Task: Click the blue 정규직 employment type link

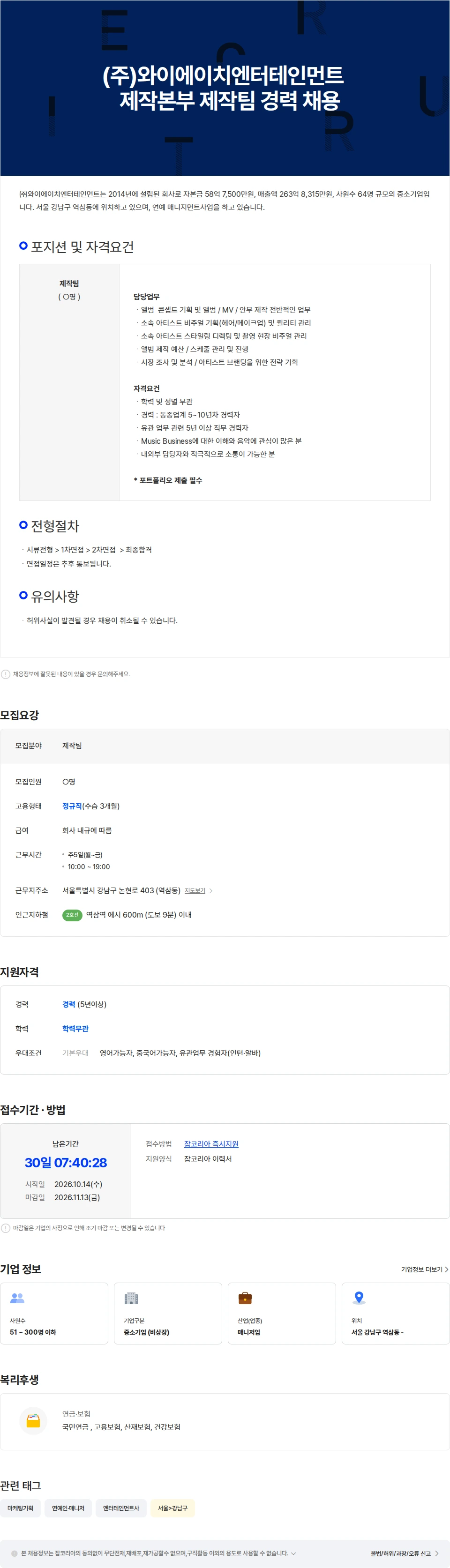Action: pos(72,806)
